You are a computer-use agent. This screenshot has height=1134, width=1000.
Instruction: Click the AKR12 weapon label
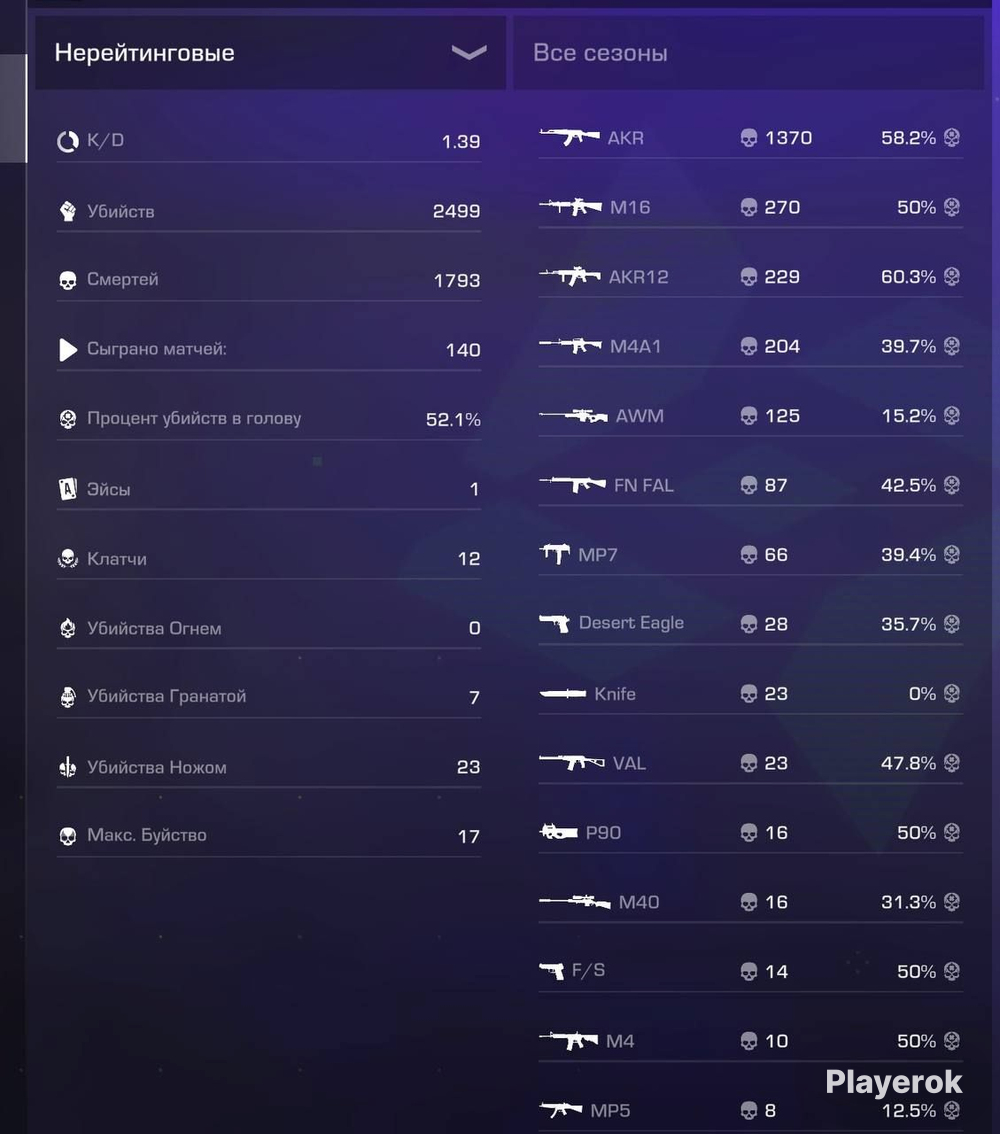coord(638,277)
